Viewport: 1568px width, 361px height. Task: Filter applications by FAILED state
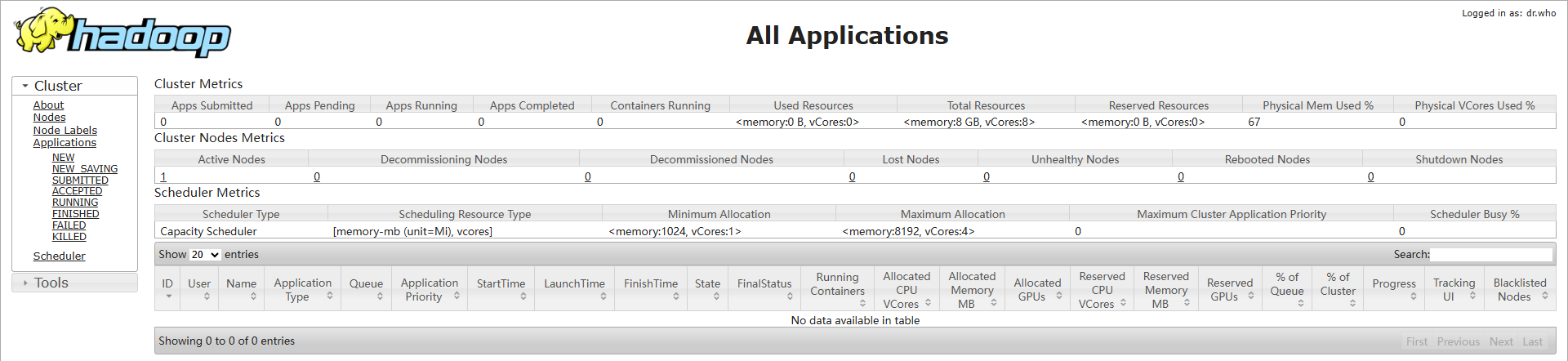pos(69,225)
